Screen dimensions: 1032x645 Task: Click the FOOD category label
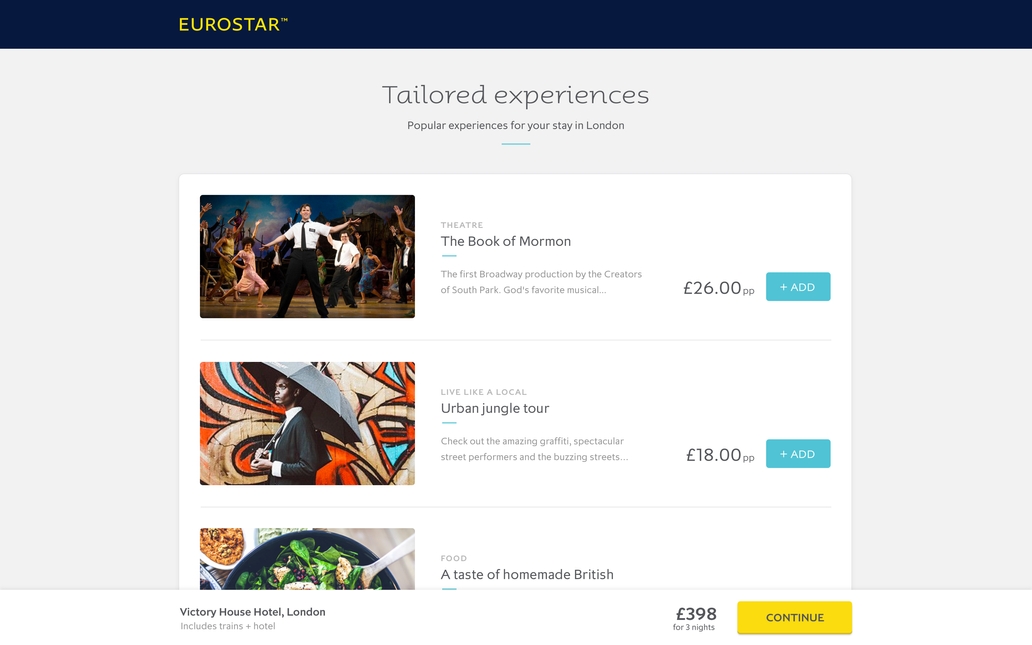click(x=453, y=558)
